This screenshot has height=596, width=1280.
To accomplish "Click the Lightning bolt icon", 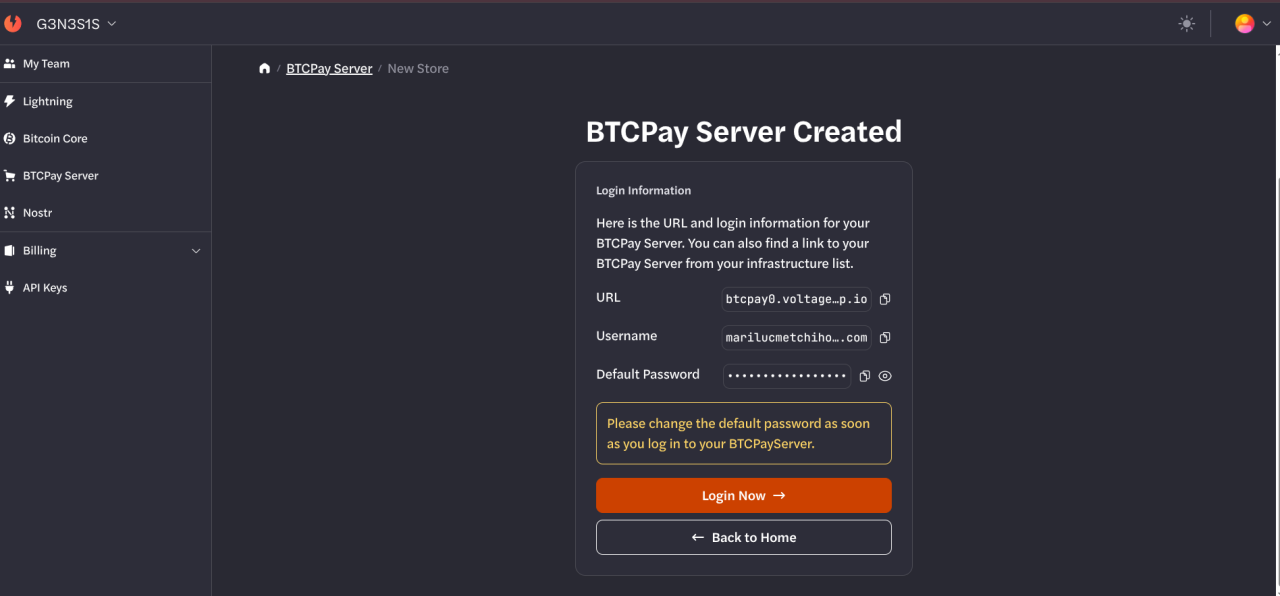I will coord(10,101).
